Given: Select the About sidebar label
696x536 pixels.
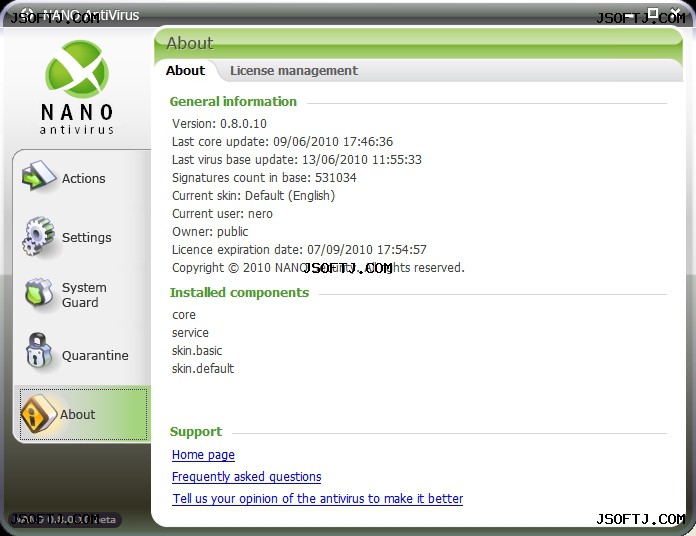Looking at the screenshot, I should [x=77, y=414].
